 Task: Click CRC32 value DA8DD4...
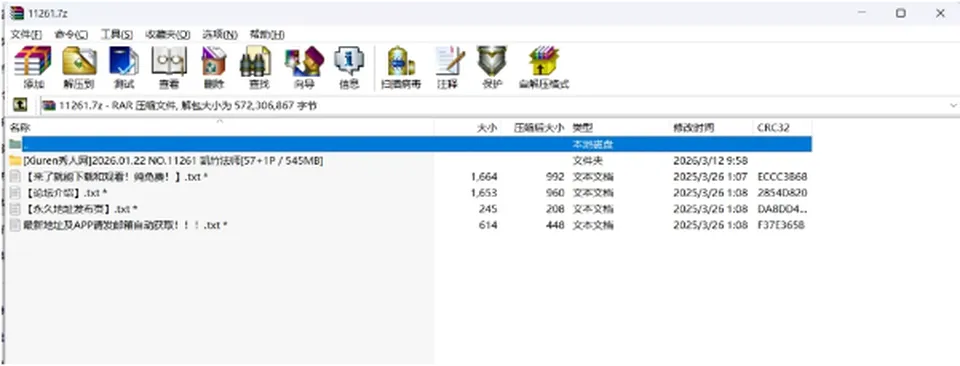pyautogui.click(x=782, y=209)
